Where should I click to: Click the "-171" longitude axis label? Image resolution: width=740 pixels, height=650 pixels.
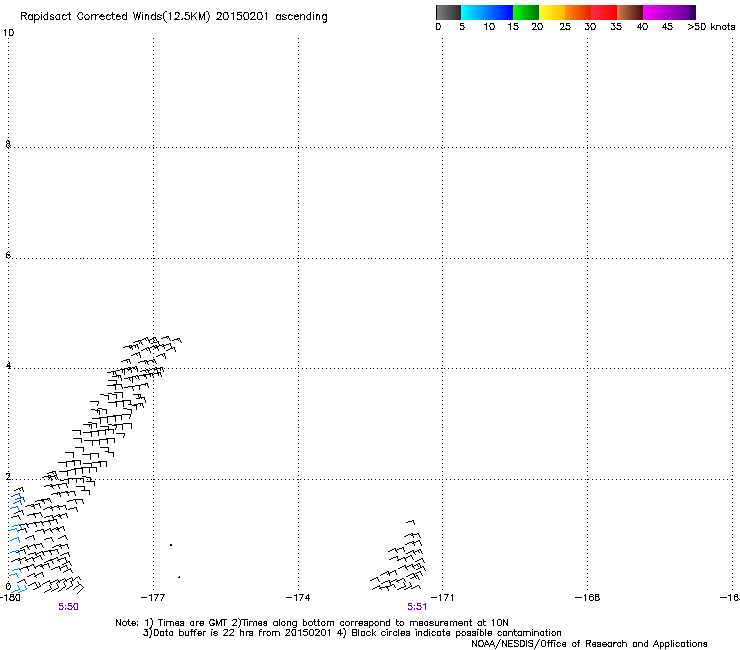(443, 598)
